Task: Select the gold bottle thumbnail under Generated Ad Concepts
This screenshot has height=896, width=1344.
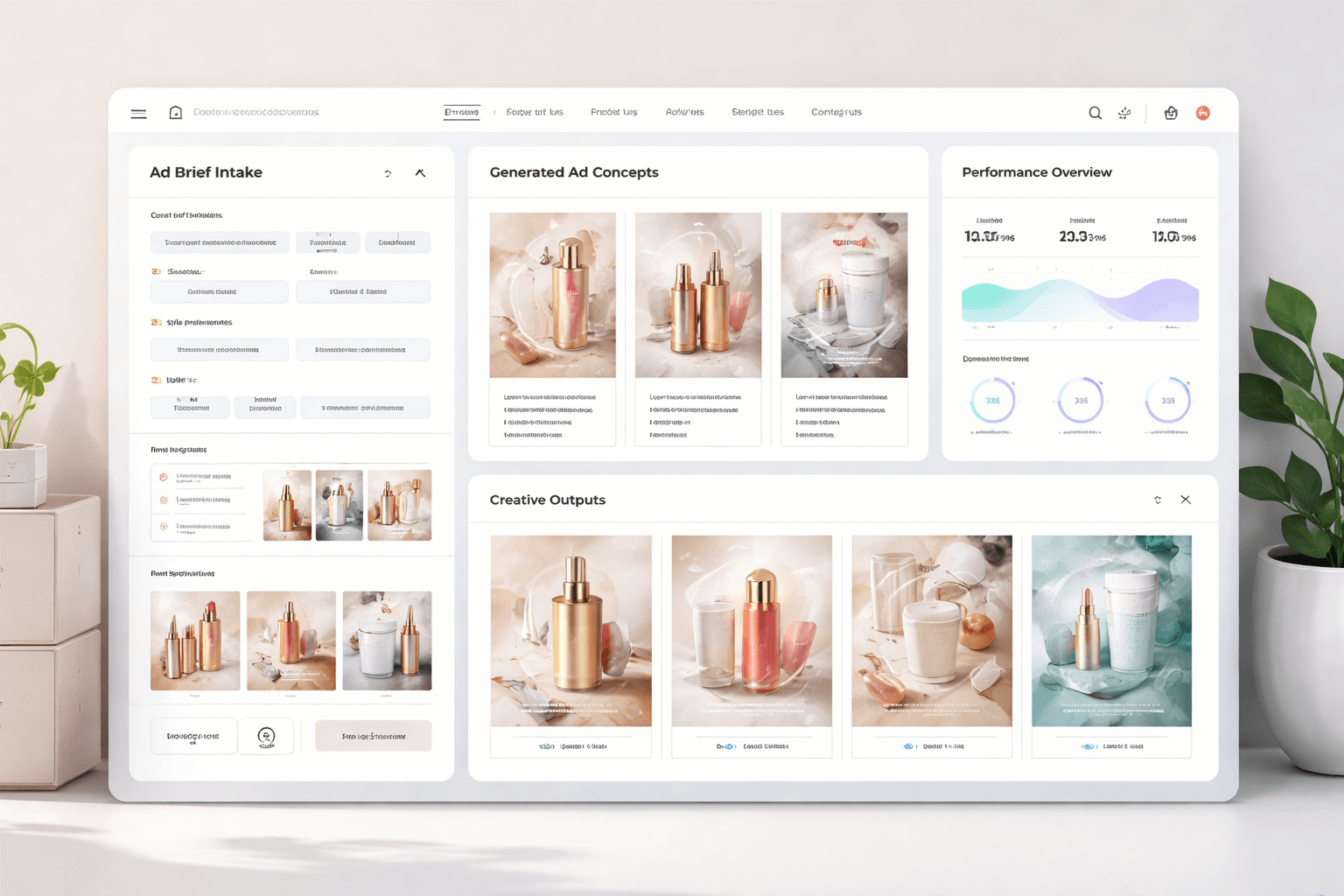Action: pyautogui.click(x=552, y=295)
